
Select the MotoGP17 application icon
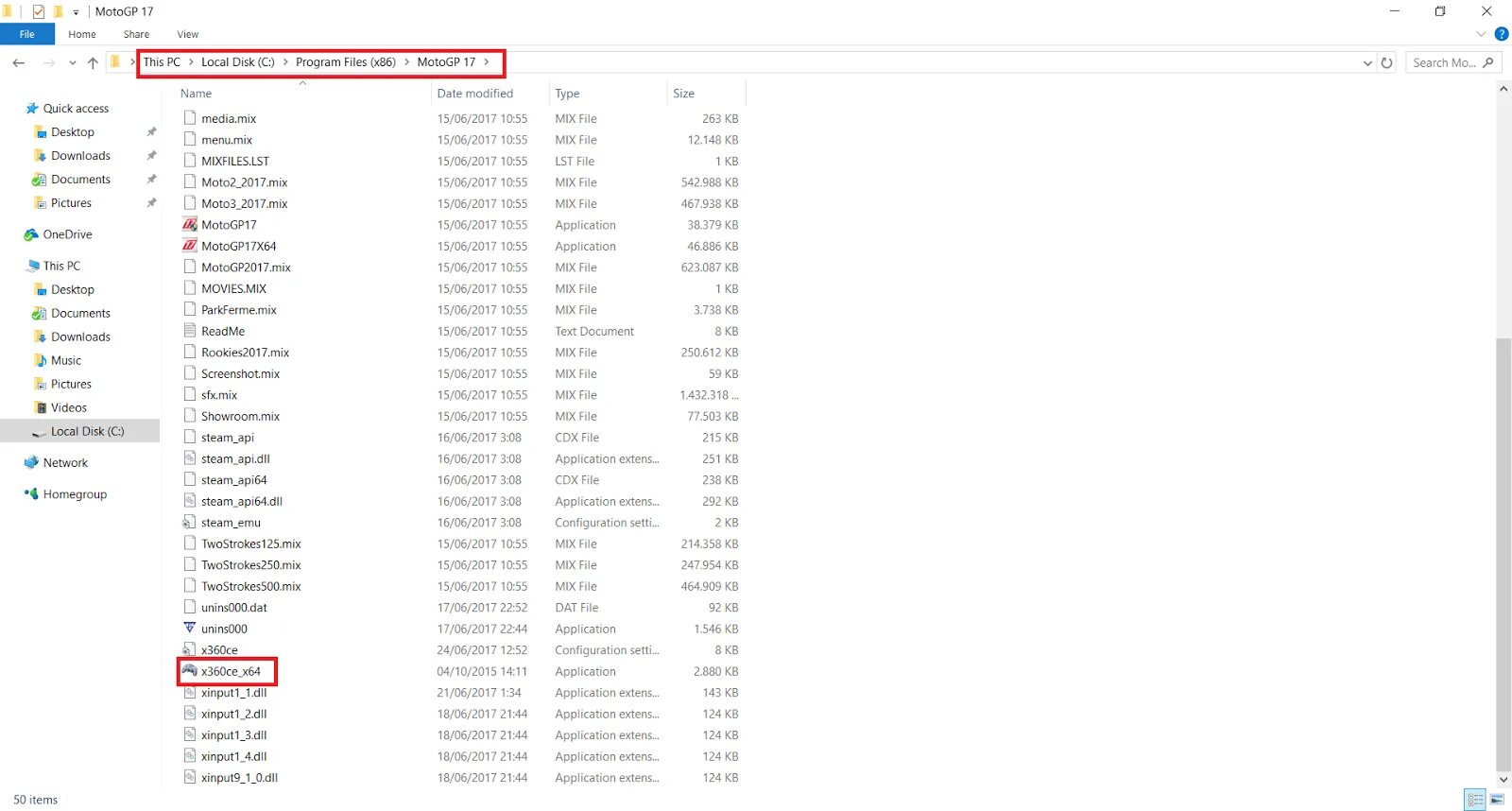click(189, 225)
